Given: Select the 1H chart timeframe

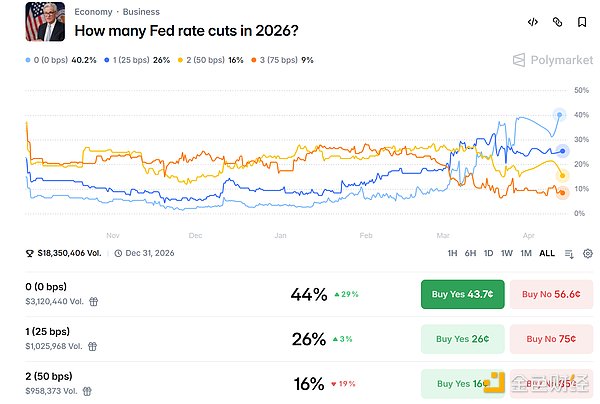Looking at the screenshot, I should tap(453, 254).
